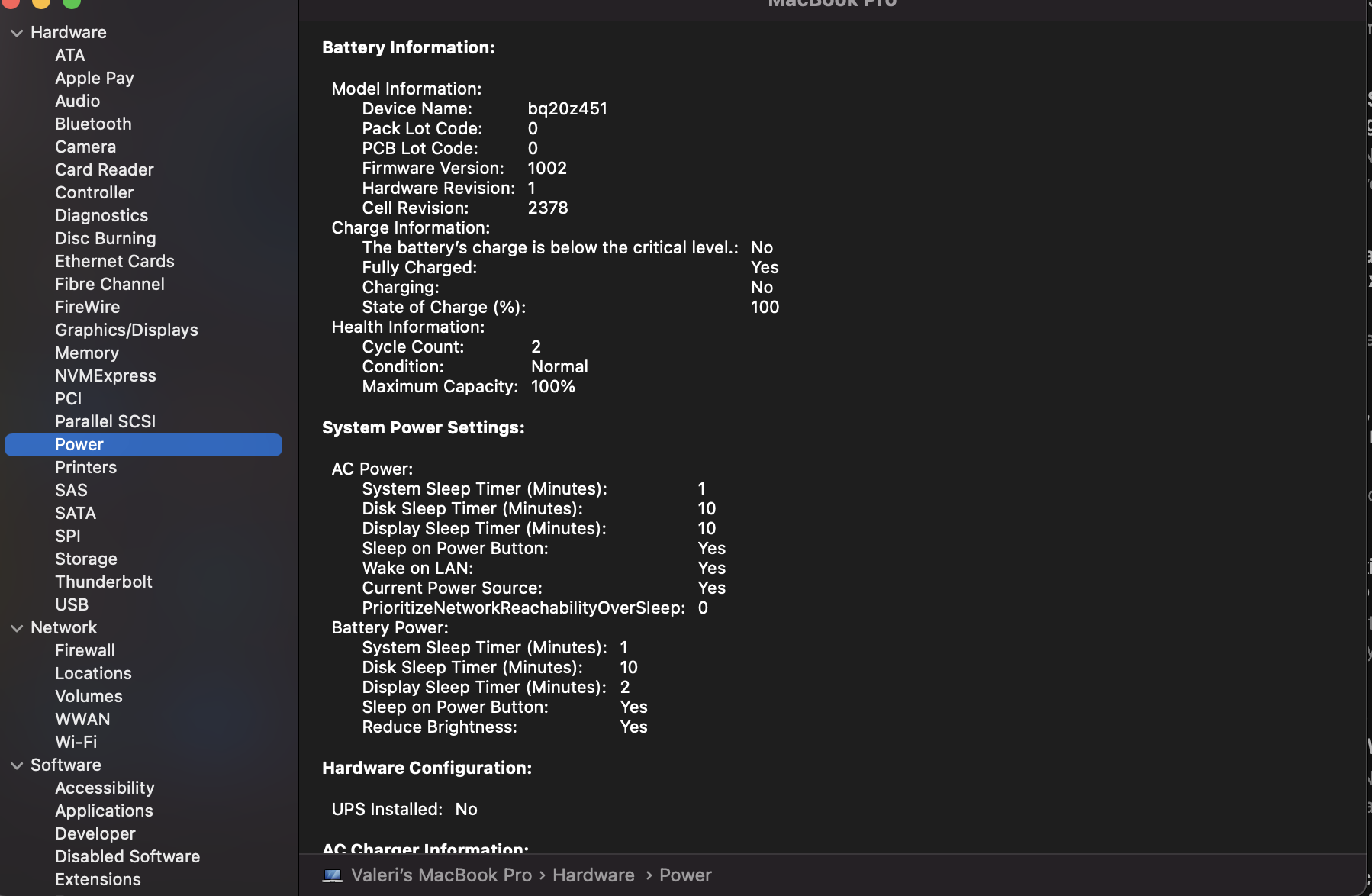Open Locations under Network
This screenshot has width=1372, height=896.
[x=93, y=673]
